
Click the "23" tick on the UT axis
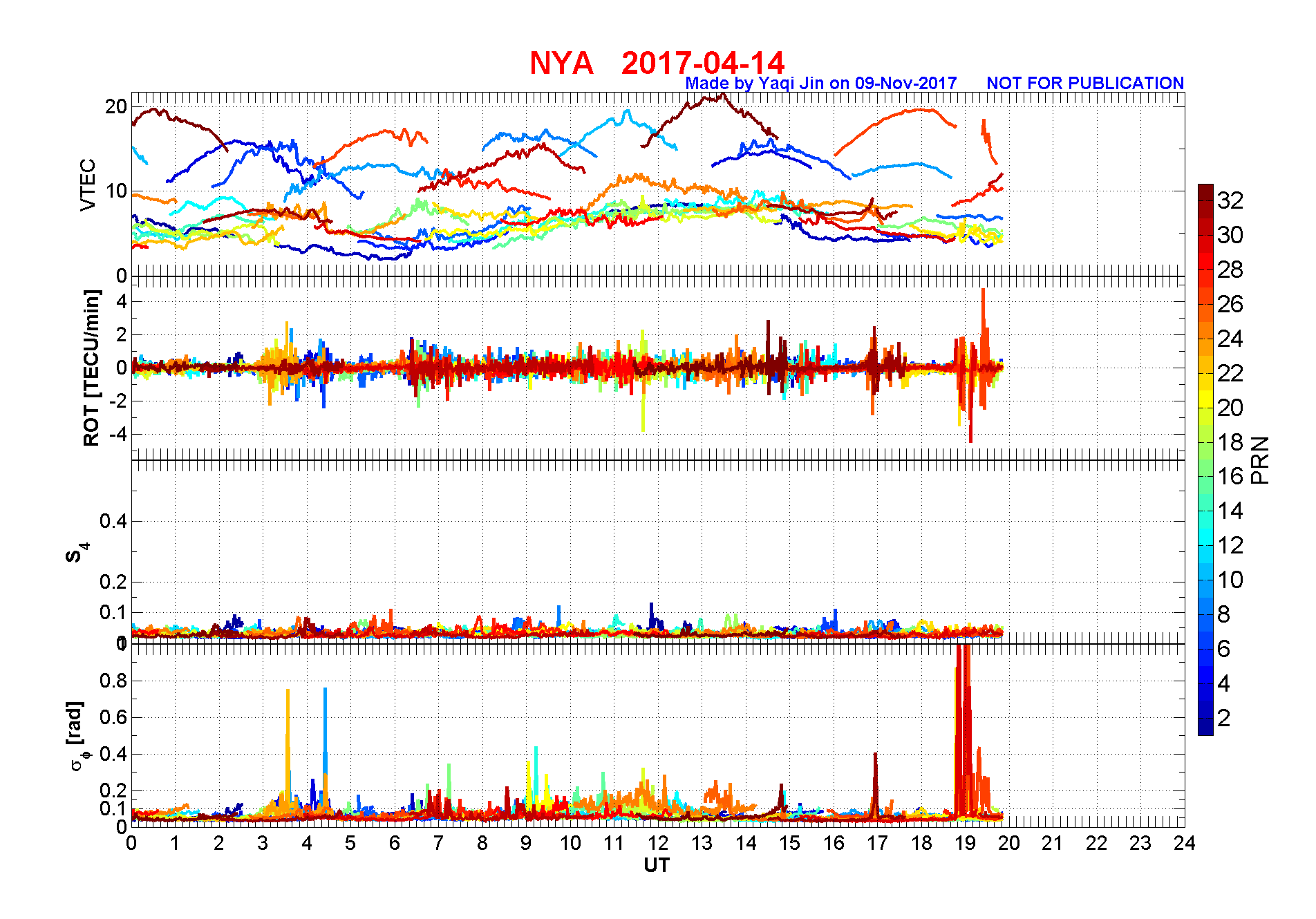[x=1140, y=844]
